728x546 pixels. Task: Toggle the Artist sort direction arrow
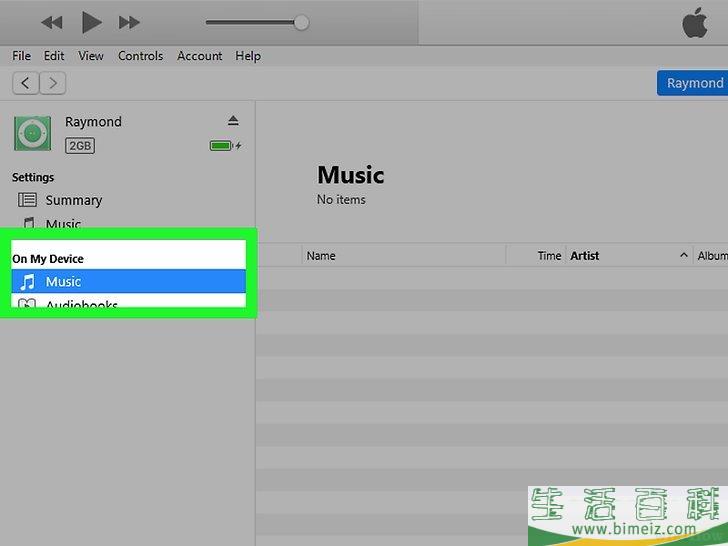click(x=683, y=255)
